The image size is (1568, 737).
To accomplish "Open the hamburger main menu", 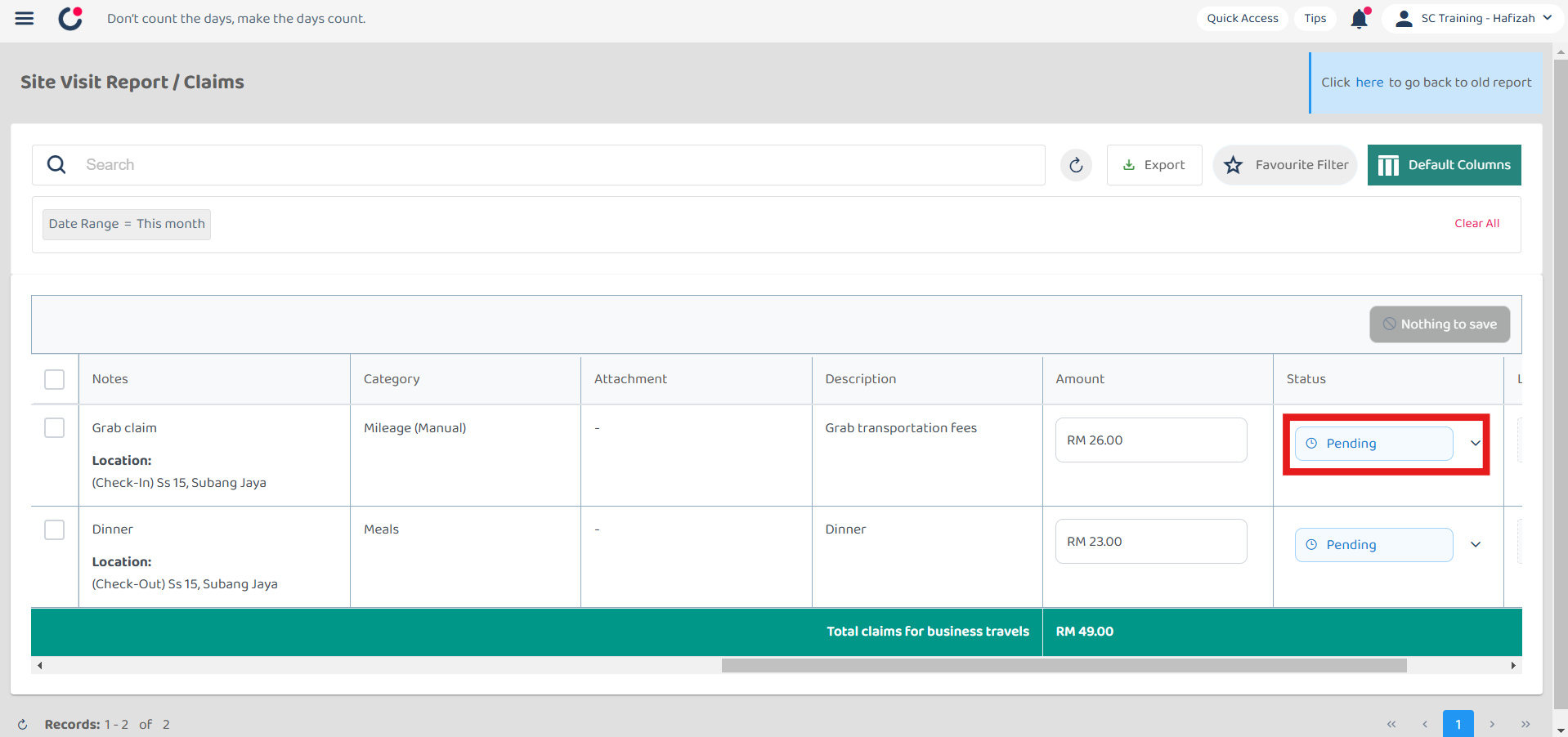I will [25, 18].
